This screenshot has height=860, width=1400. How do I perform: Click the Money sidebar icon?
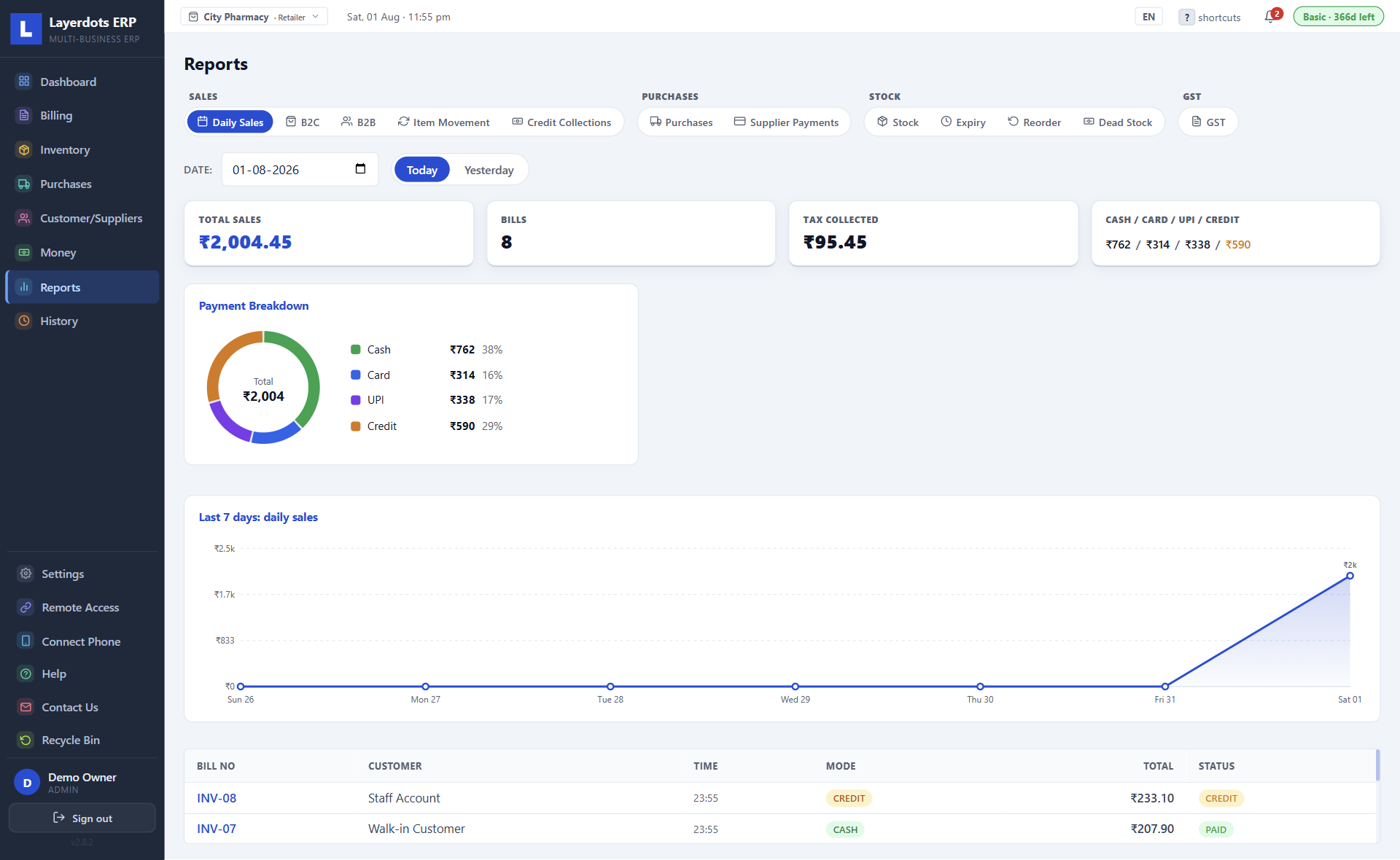coord(24,252)
